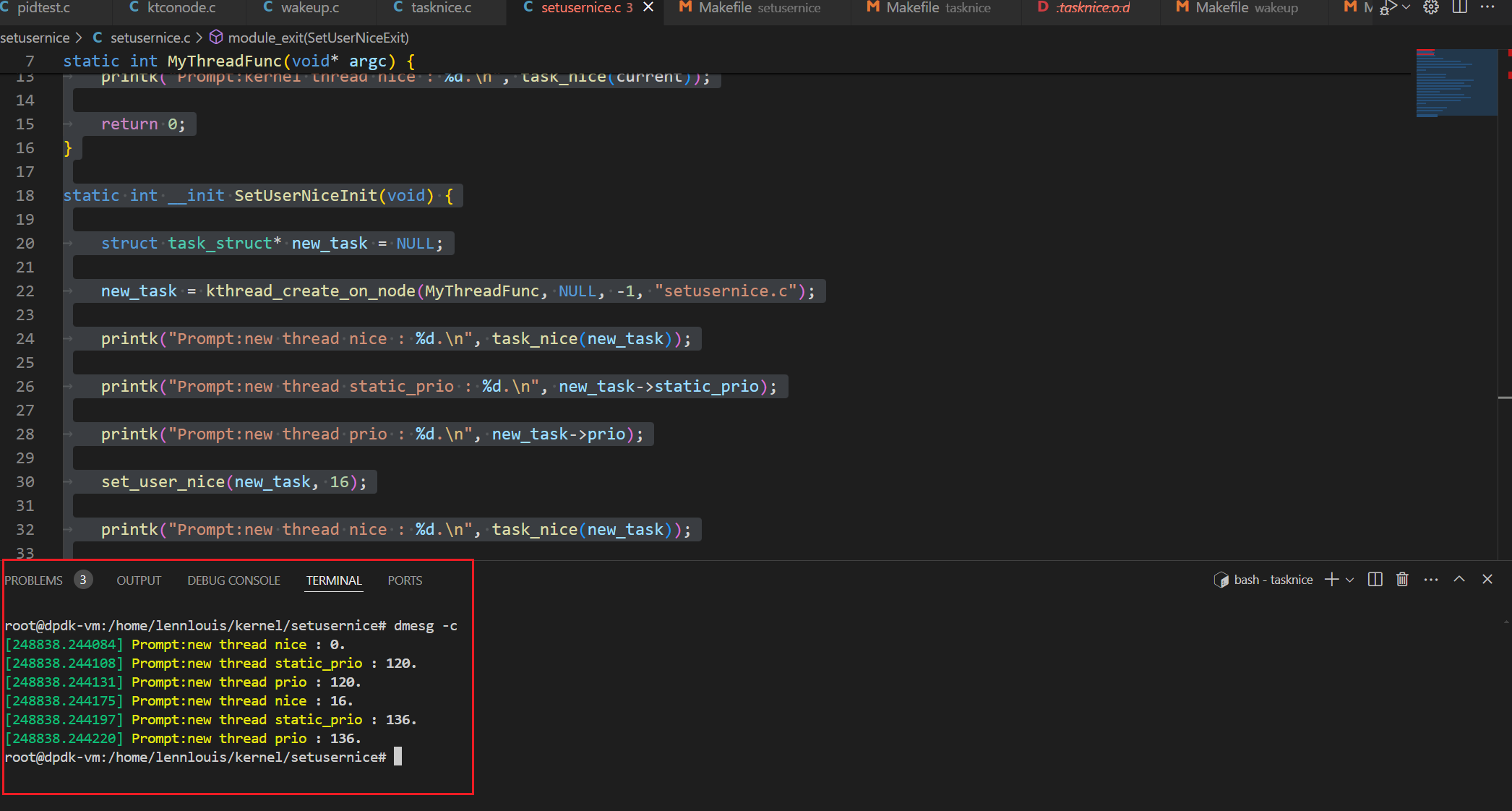Click the DEBUG CONSOLE tab

pos(233,580)
